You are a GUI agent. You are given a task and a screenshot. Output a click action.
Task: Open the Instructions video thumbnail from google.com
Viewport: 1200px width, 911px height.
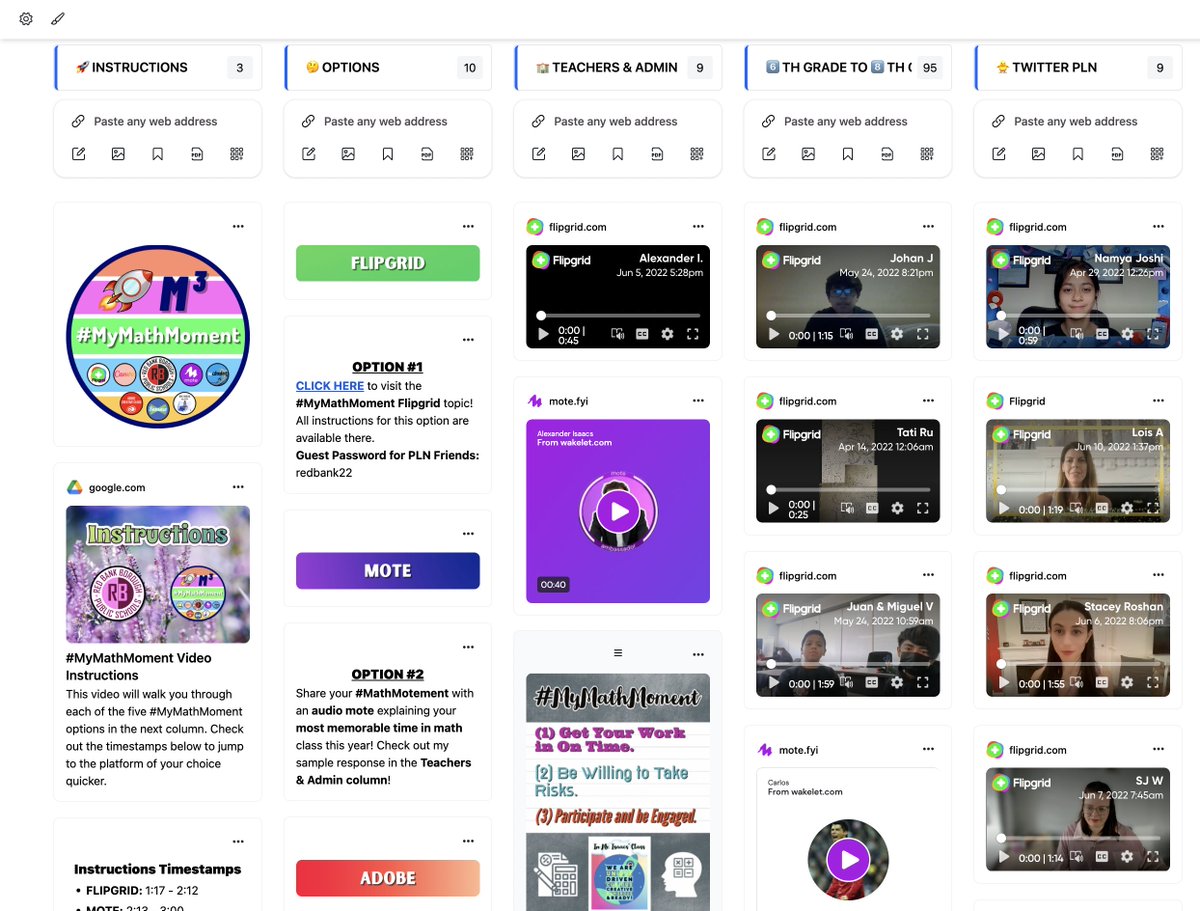pyautogui.click(x=158, y=574)
